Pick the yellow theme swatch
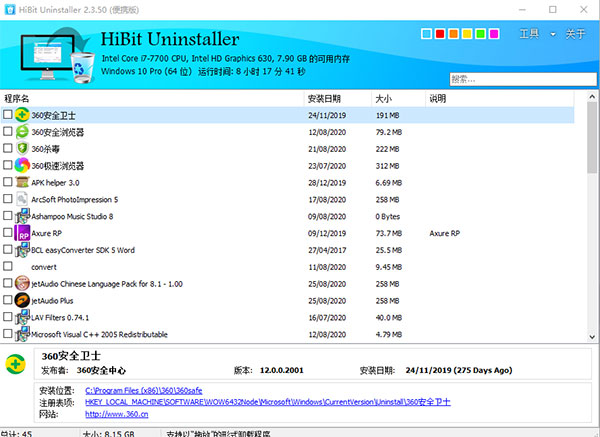Viewport: 600px width, 437px height. pyautogui.click(x=467, y=34)
